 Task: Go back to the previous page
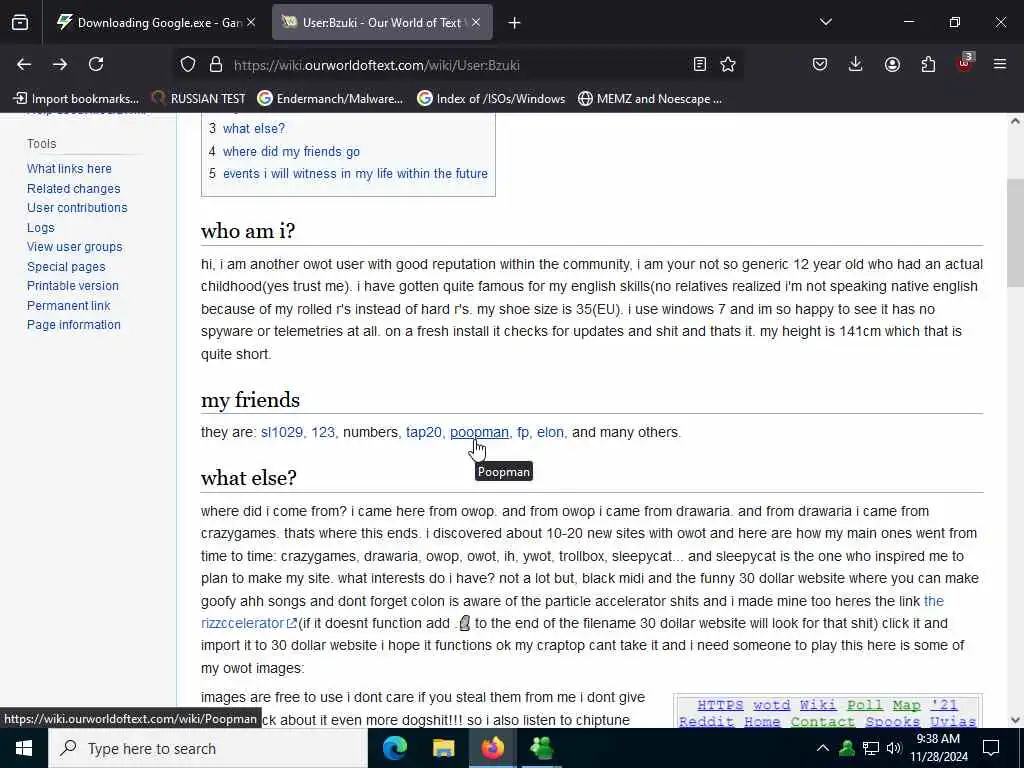(x=24, y=64)
